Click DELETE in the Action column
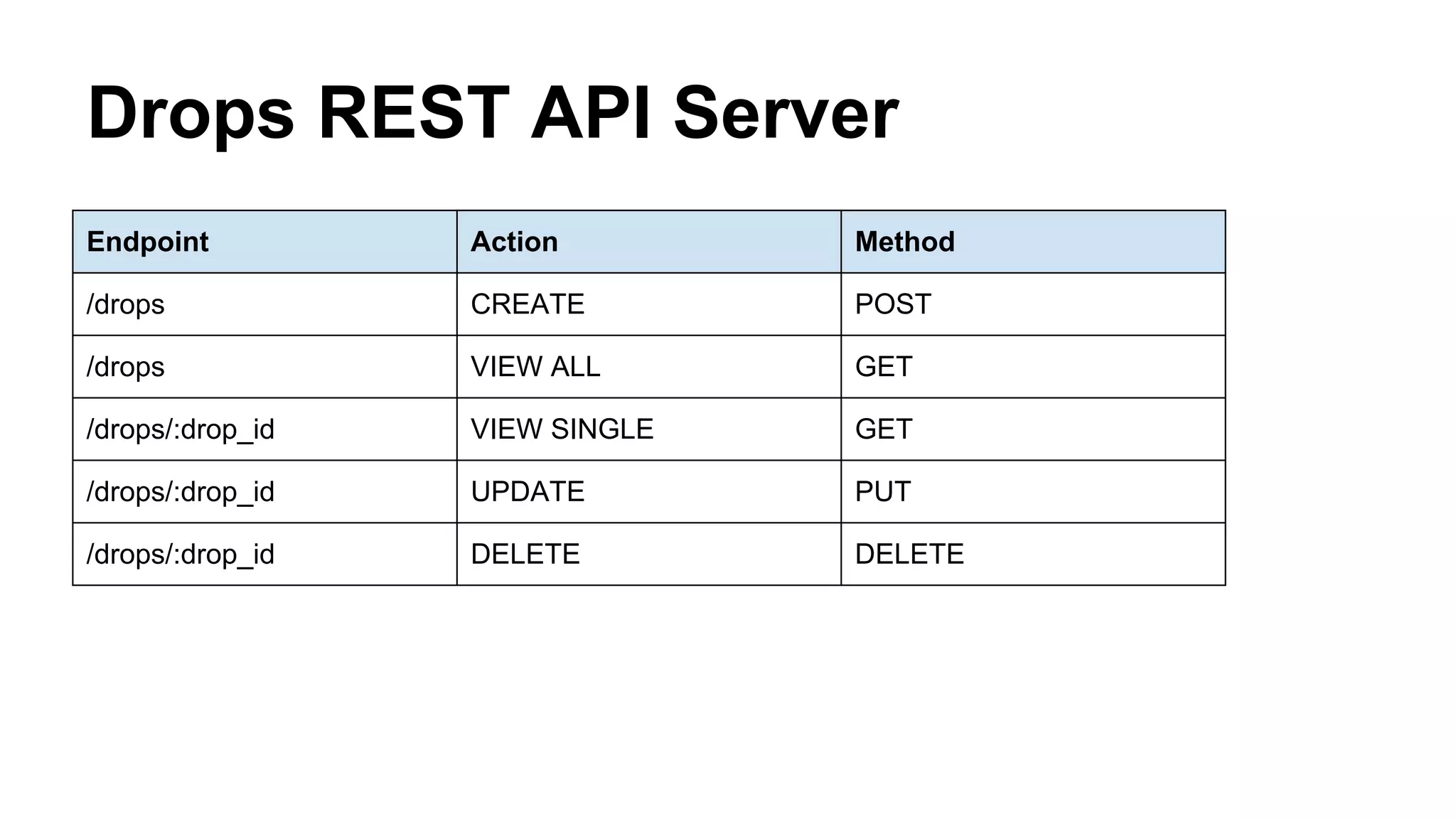 (x=648, y=555)
